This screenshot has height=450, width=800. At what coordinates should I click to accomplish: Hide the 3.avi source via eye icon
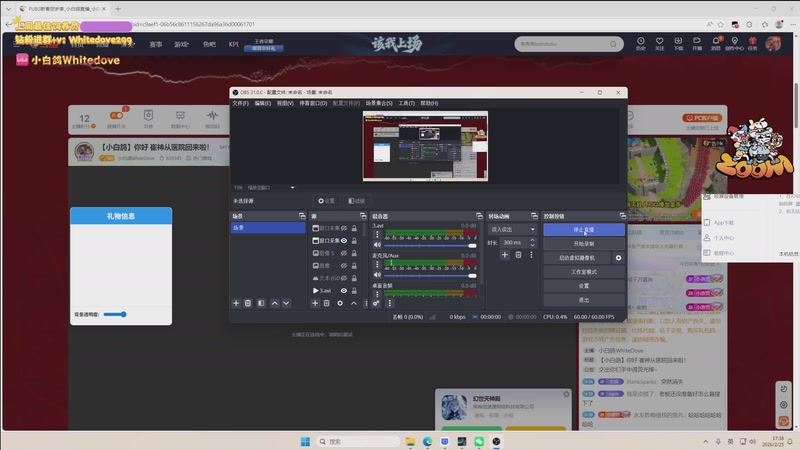[344, 290]
